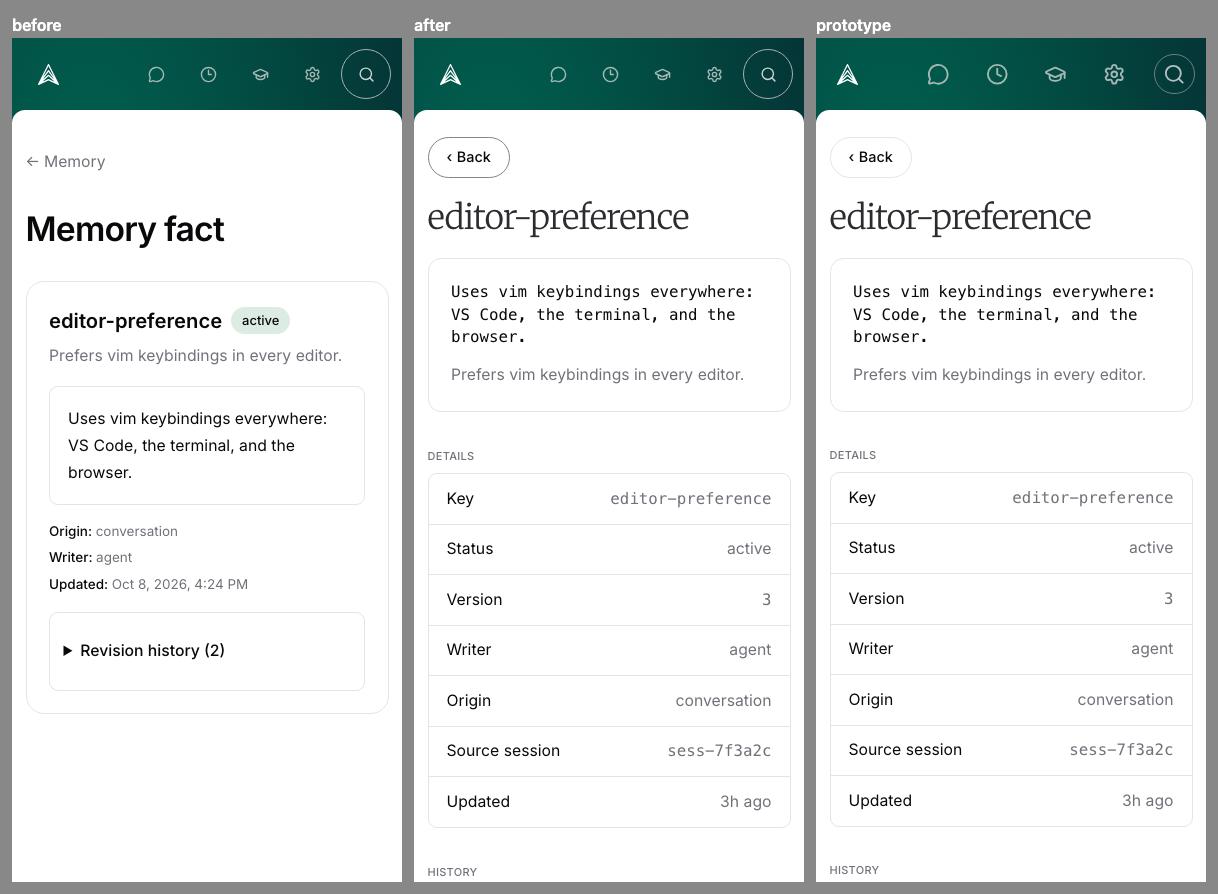Select the Key row in the after panel
The width and height of the screenshot is (1218, 894).
click(x=609, y=499)
